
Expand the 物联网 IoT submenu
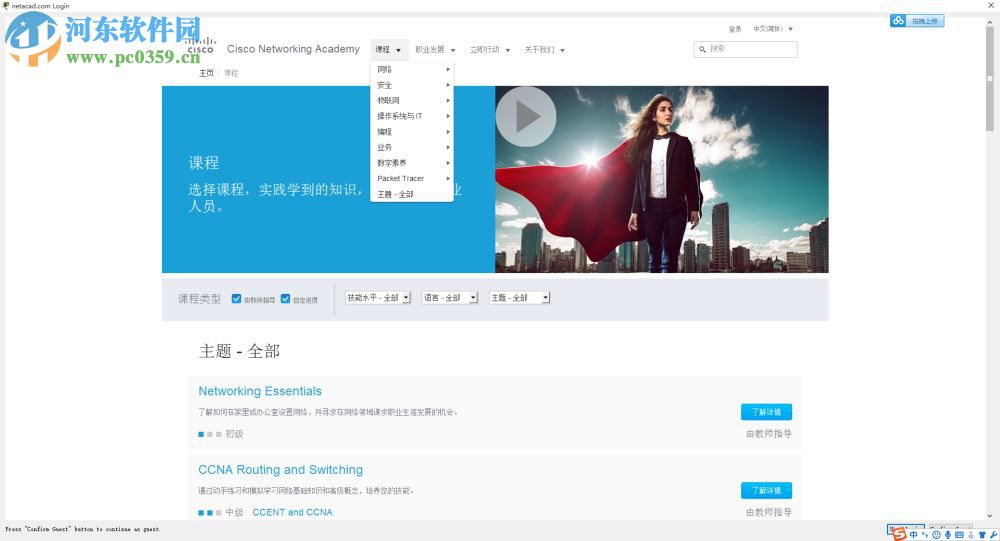[412, 100]
